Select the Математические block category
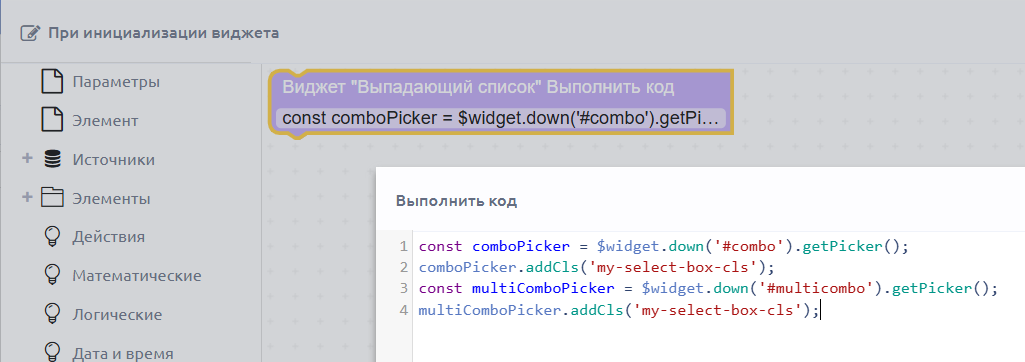Screen dimensions: 1025x362 pos(137,276)
